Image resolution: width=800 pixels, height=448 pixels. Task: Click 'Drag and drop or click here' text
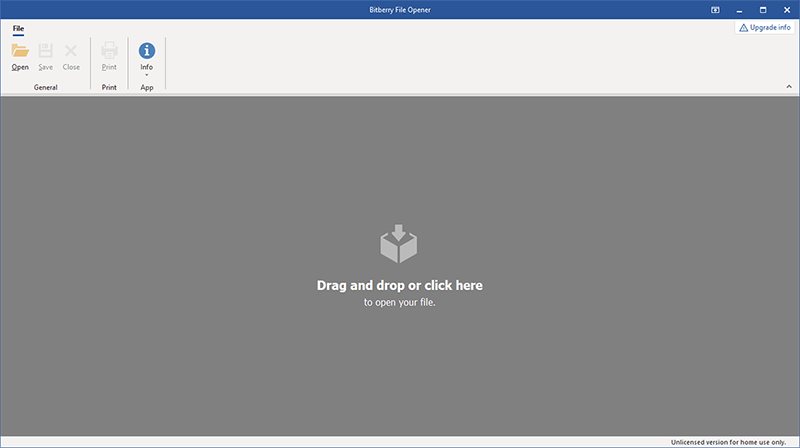point(399,285)
